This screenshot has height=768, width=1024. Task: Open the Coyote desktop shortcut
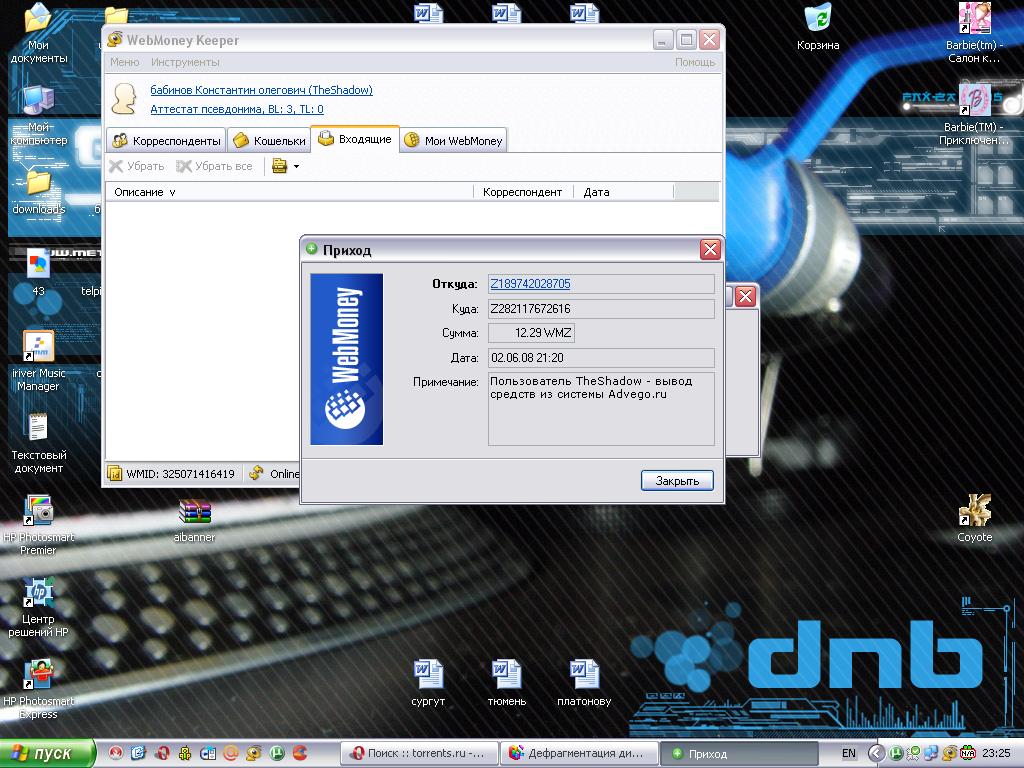[974, 519]
